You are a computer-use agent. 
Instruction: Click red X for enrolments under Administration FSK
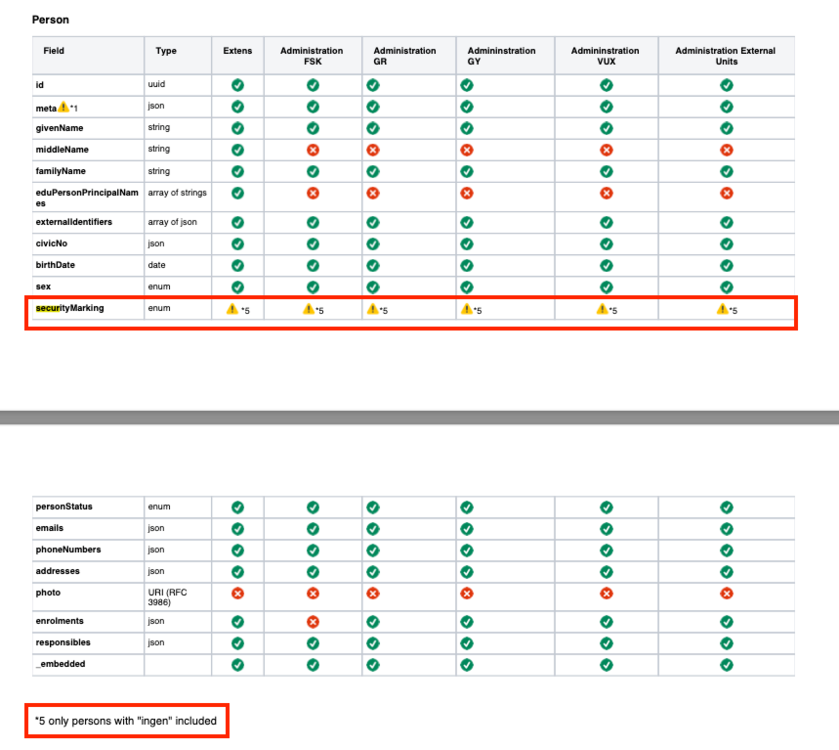[312, 622]
